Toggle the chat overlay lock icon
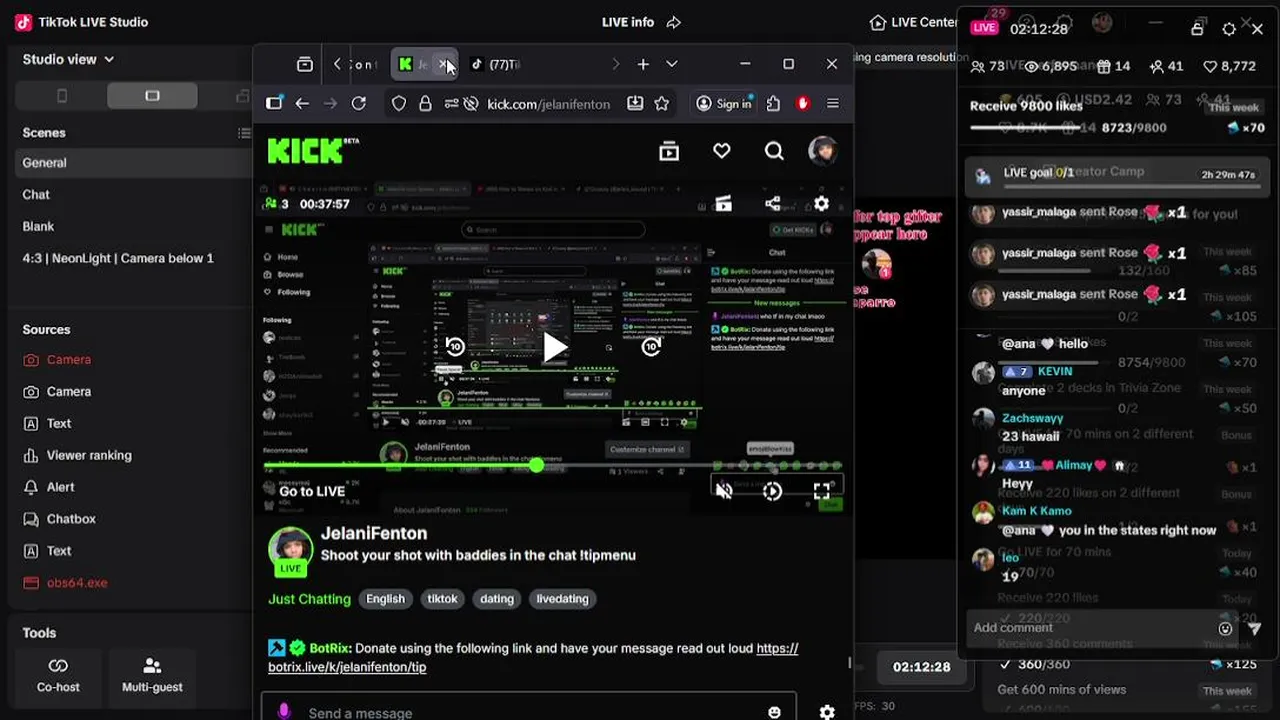This screenshot has height=720, width=1280. click(x=1197, y=29)
